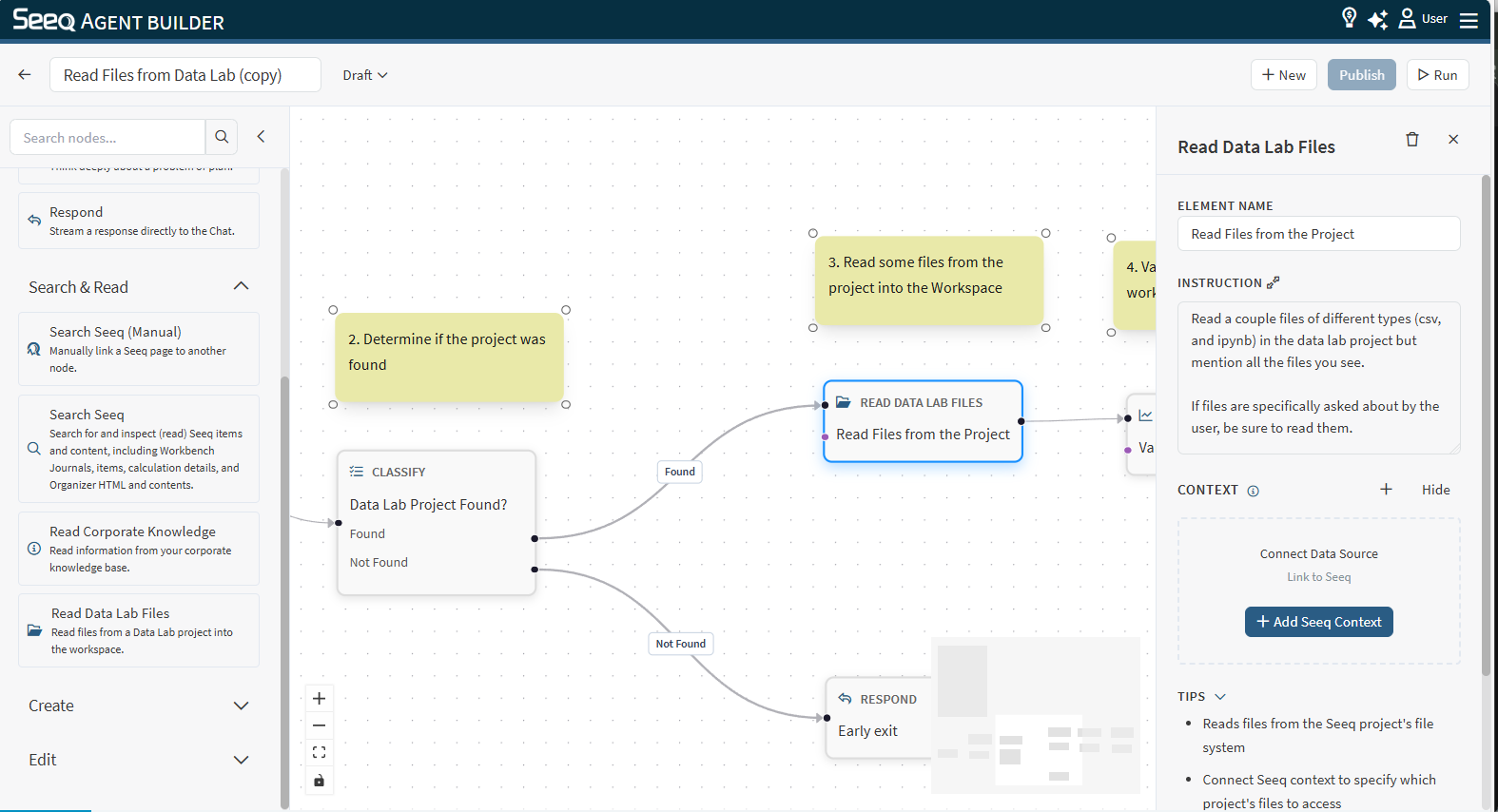
Task: Click the Element Name input field
Action: click(1318, 234)
